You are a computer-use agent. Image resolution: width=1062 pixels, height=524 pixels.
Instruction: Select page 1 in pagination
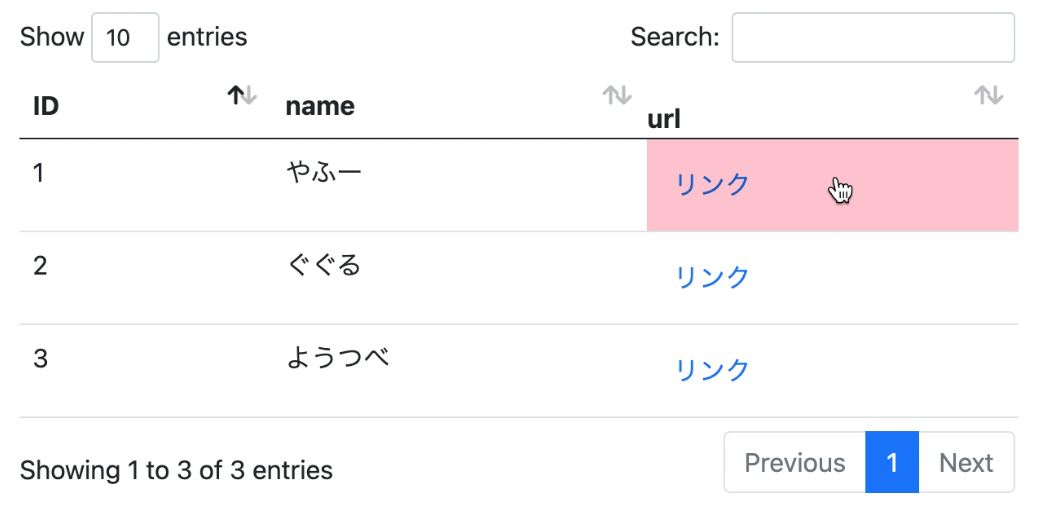coord(892,463)
